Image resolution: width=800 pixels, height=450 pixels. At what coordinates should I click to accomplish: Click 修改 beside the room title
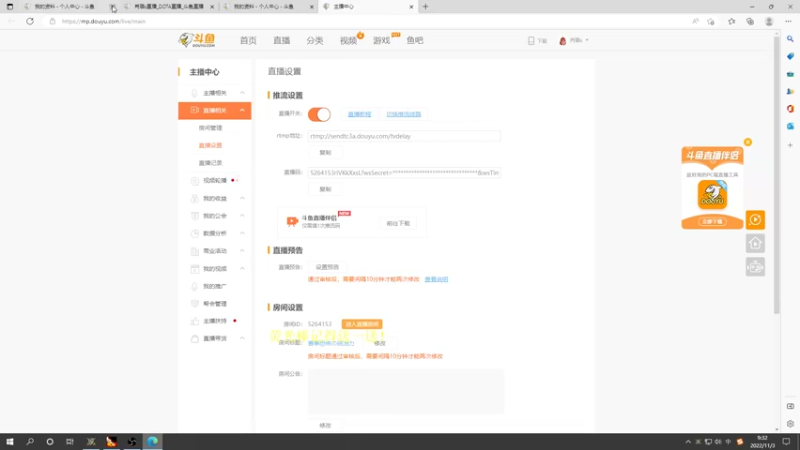click(x=380, y=343)
